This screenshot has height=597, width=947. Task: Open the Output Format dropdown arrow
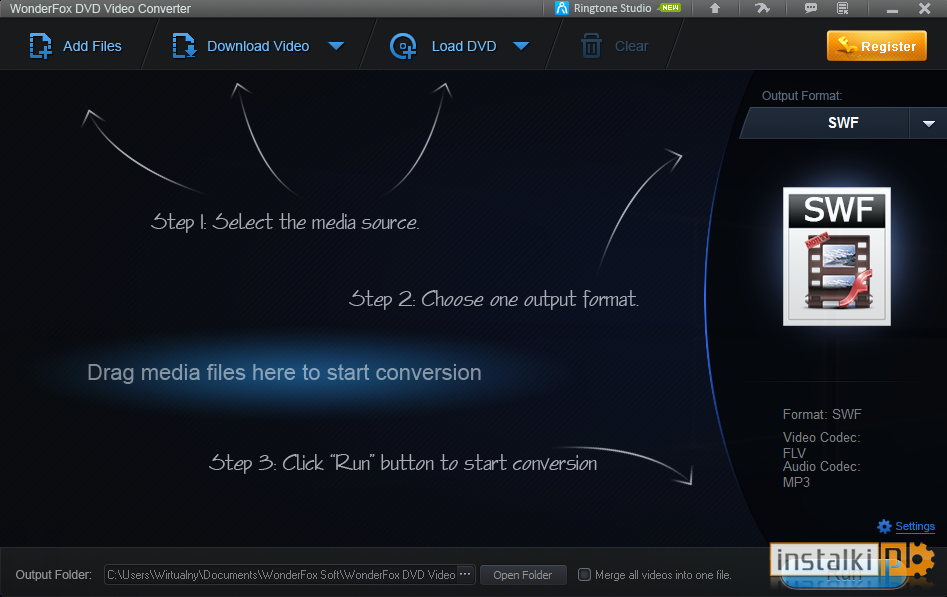928,123
